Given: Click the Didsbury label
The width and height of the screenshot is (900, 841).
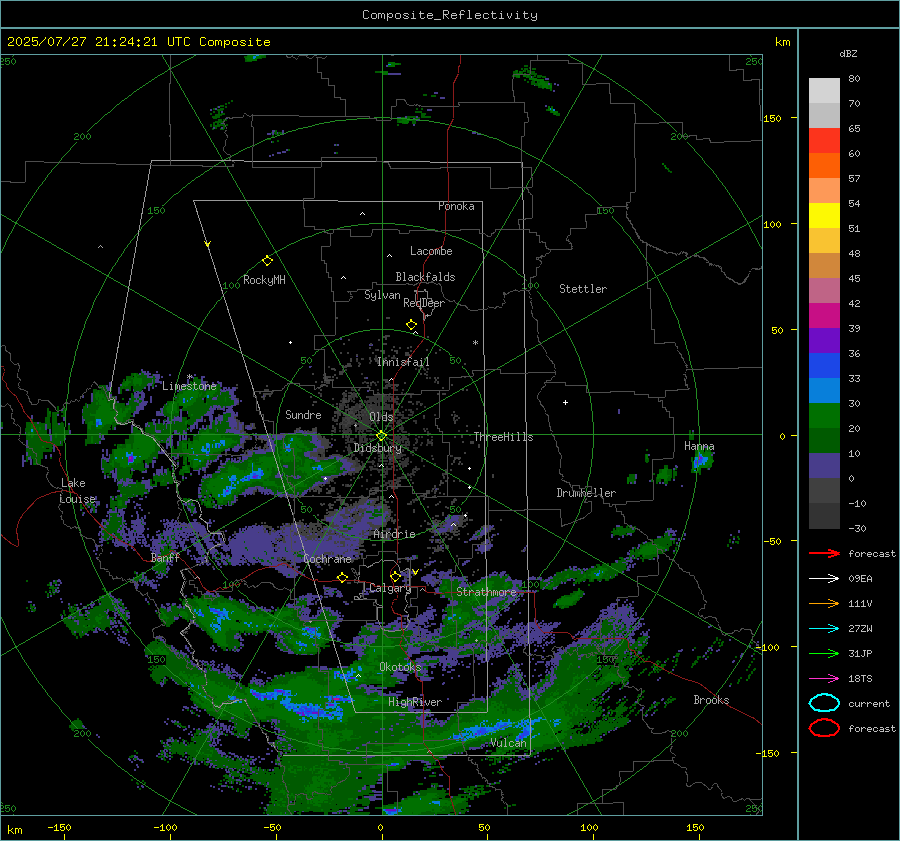Looking at the screenshot, I should tap(377, 448).
